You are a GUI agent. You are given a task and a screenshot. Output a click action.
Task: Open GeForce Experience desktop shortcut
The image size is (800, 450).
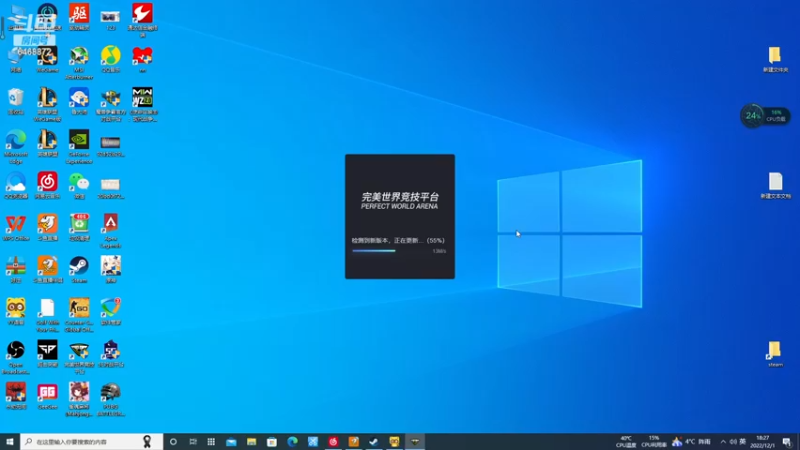pyautogui.click(x=79, y=146)
